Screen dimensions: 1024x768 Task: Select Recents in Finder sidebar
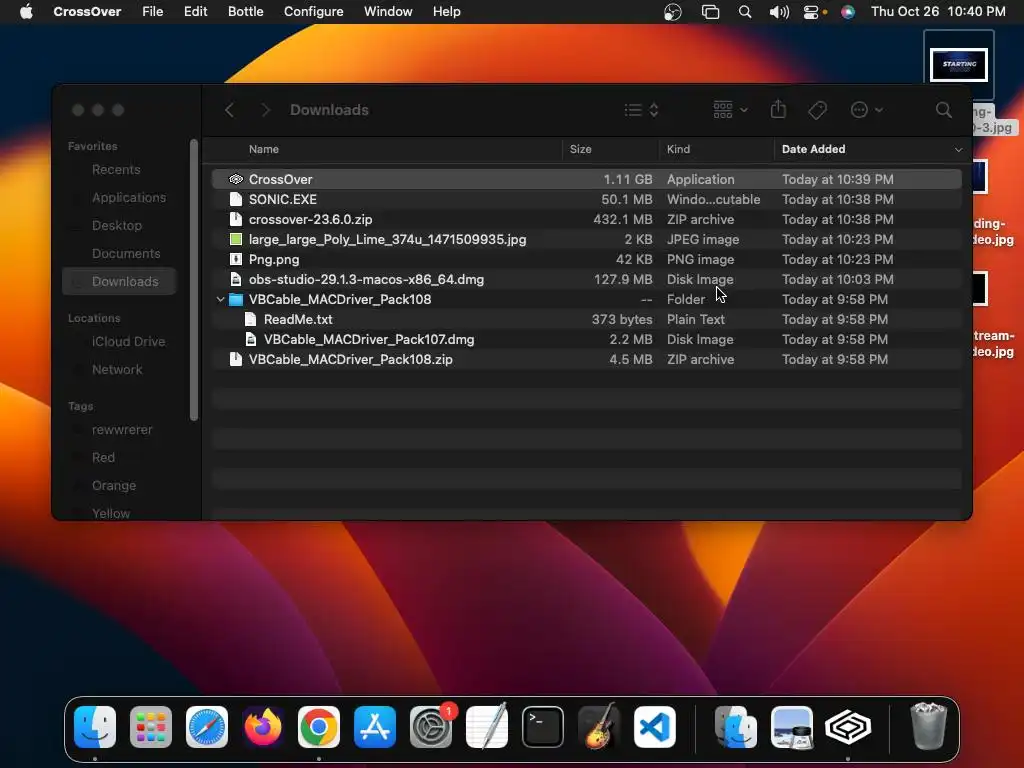pos(116,170)
